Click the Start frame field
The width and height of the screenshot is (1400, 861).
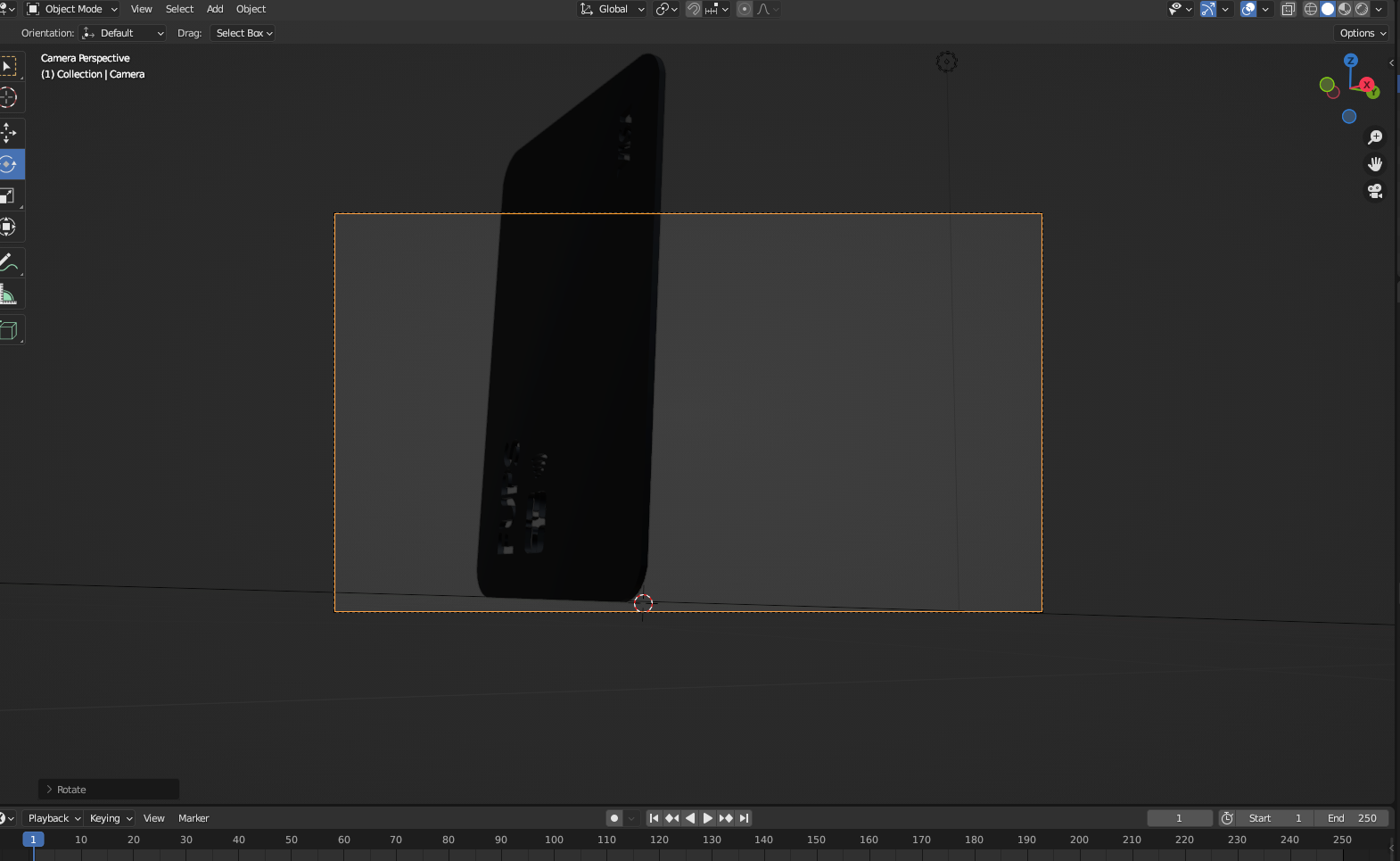(x=1275, y=818)
